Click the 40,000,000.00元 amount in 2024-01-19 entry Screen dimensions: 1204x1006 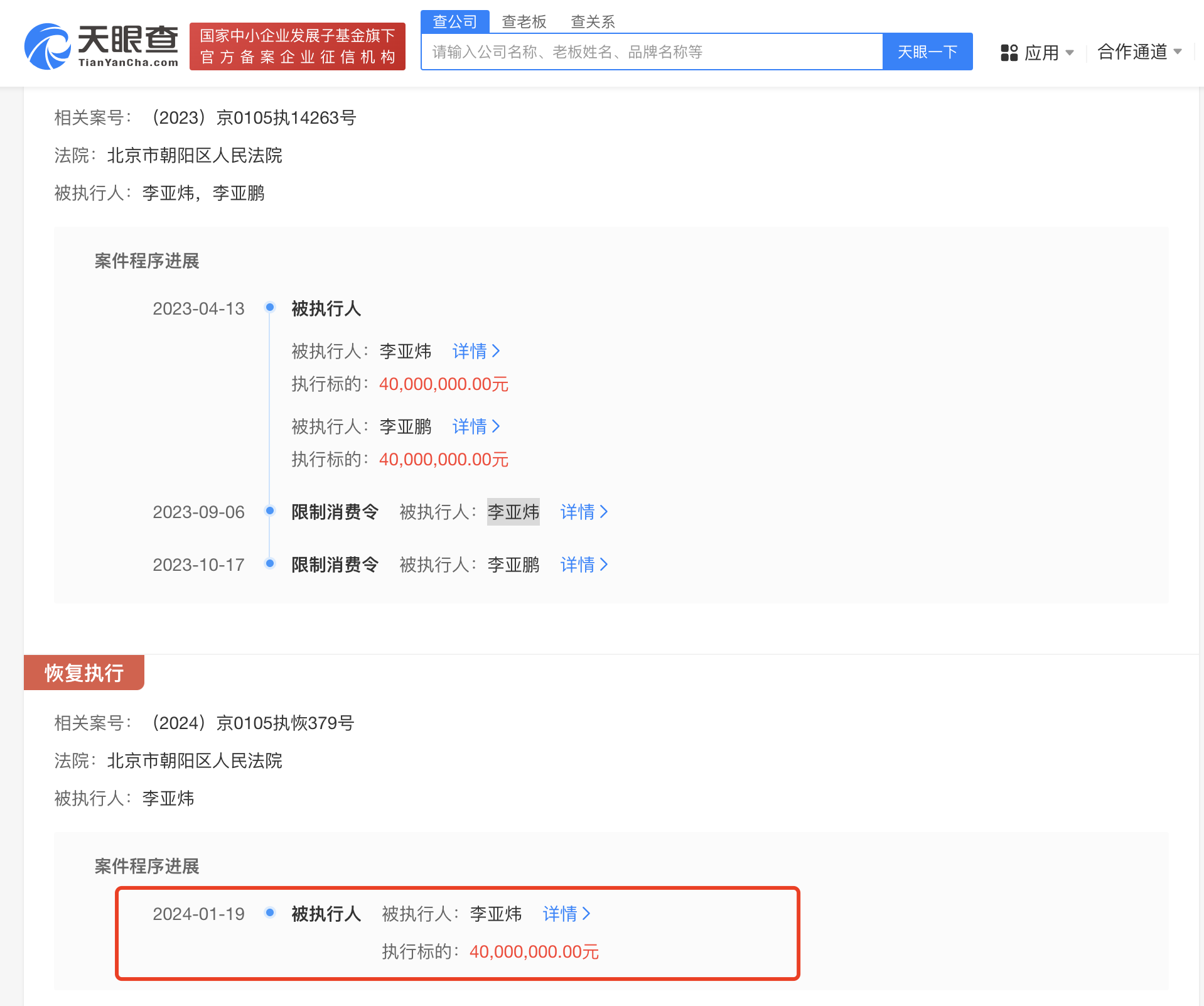(x=534, y=951)
